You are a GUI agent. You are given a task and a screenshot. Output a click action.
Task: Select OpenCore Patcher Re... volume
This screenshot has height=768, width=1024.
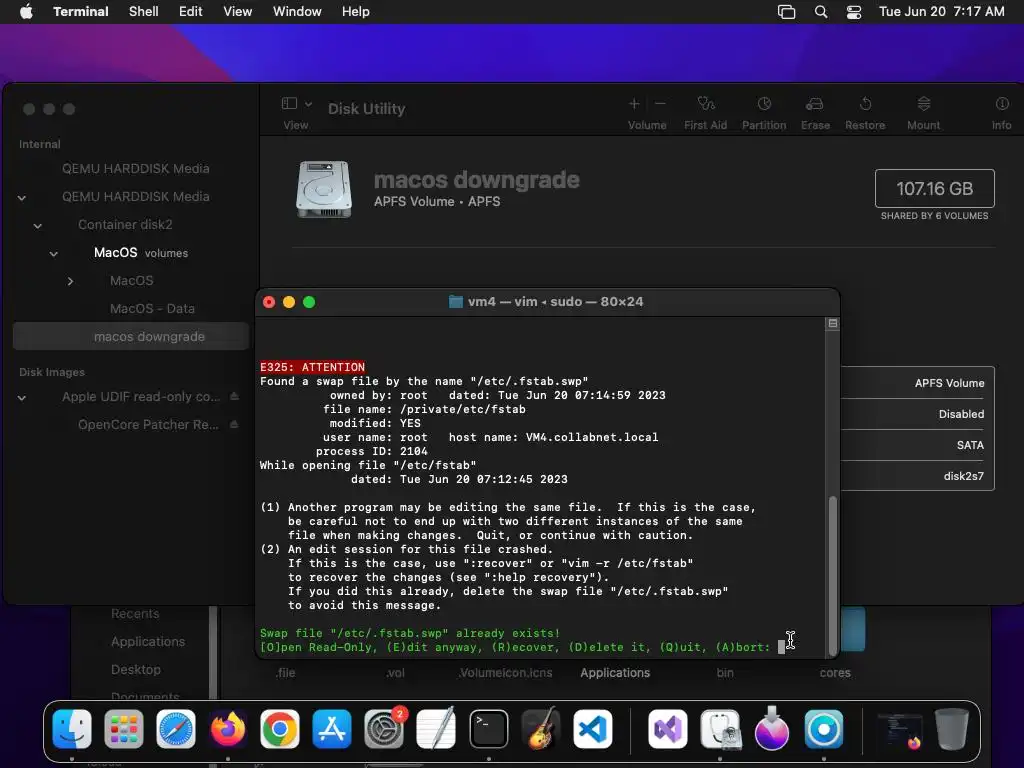tap(148, 424)
